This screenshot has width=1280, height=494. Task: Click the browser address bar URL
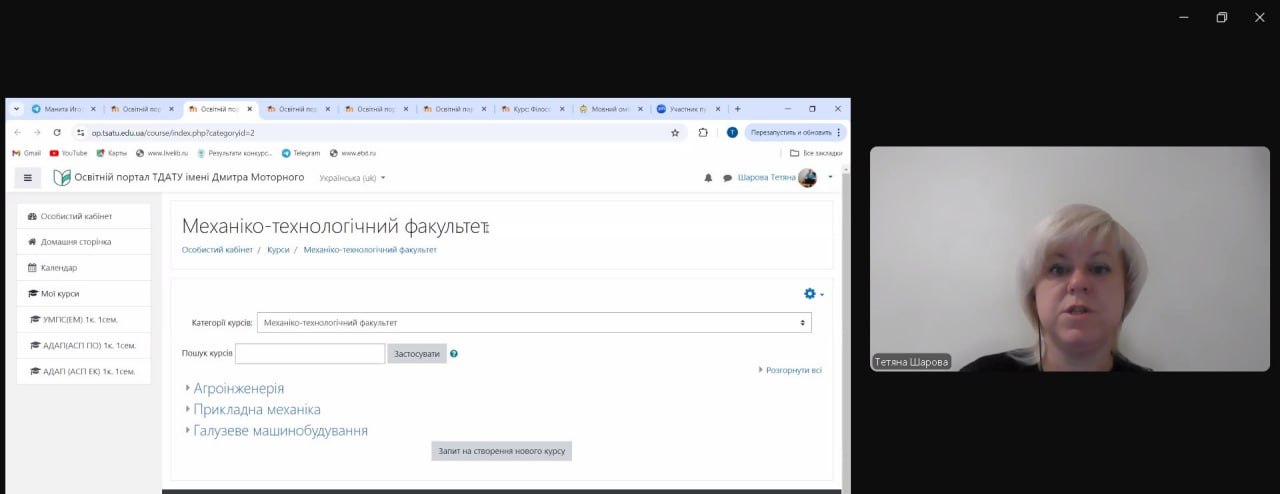(x=173, y=132)
